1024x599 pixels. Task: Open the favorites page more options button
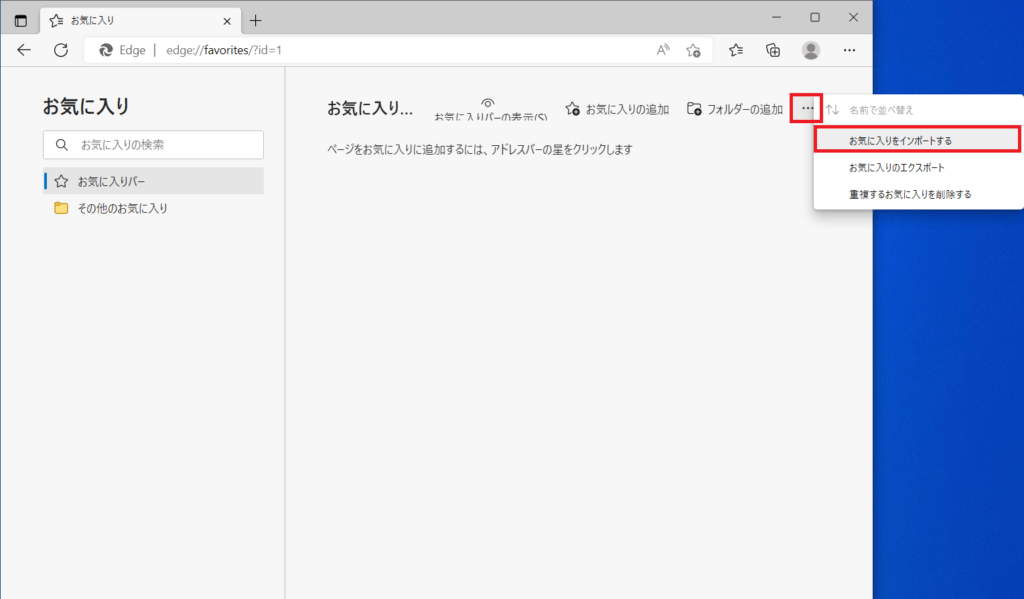click(x=807, y=108)
